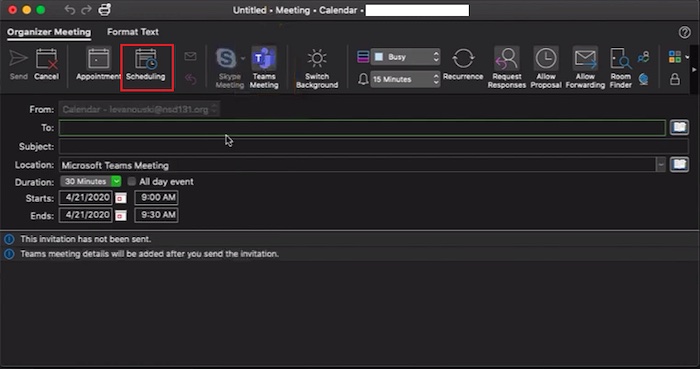Click the 9:00 AM start time field
Viewport: 700px width, 369px height.
156,198
